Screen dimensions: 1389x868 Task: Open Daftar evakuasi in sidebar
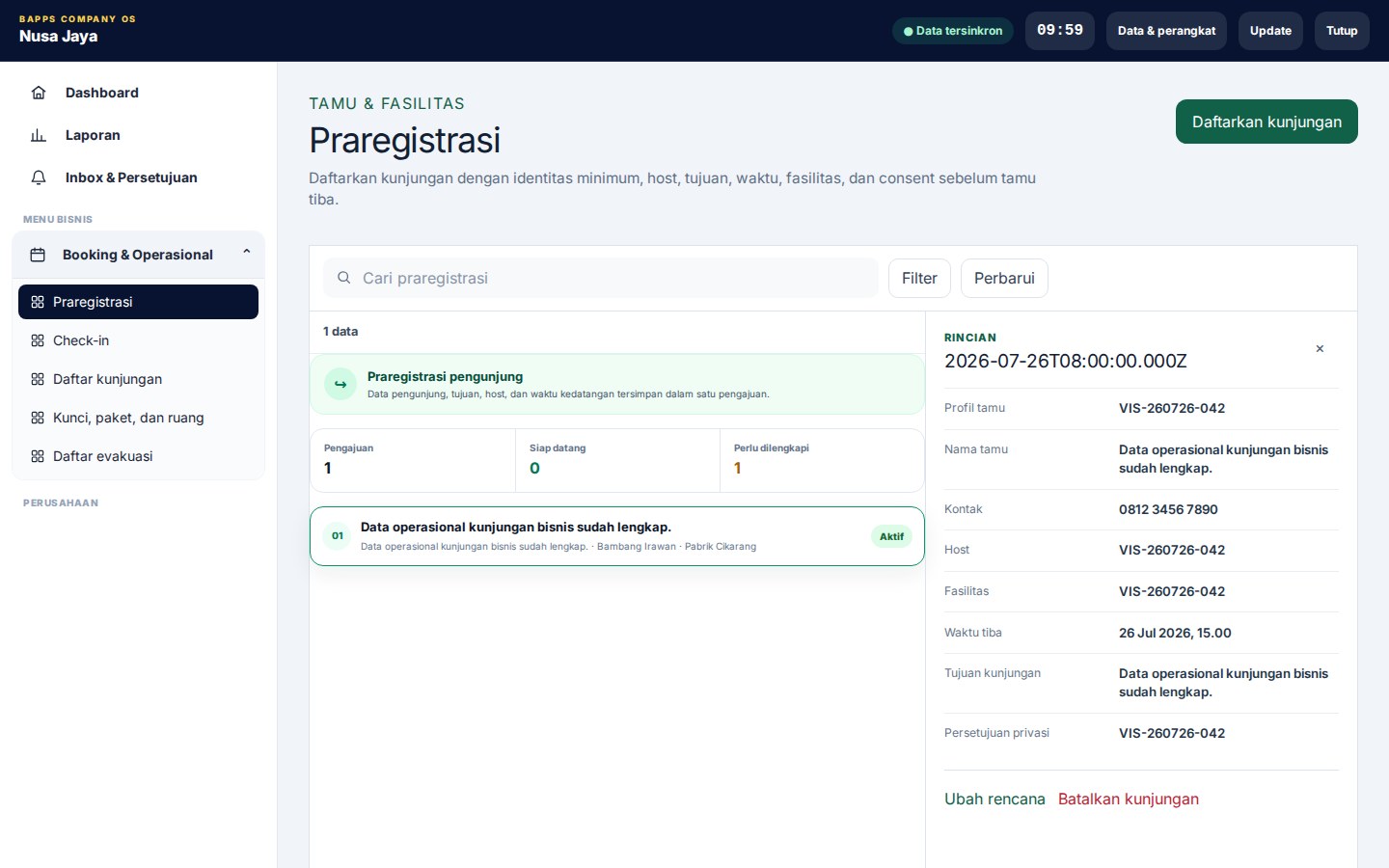pyautogui.click(x=138, y=456)
